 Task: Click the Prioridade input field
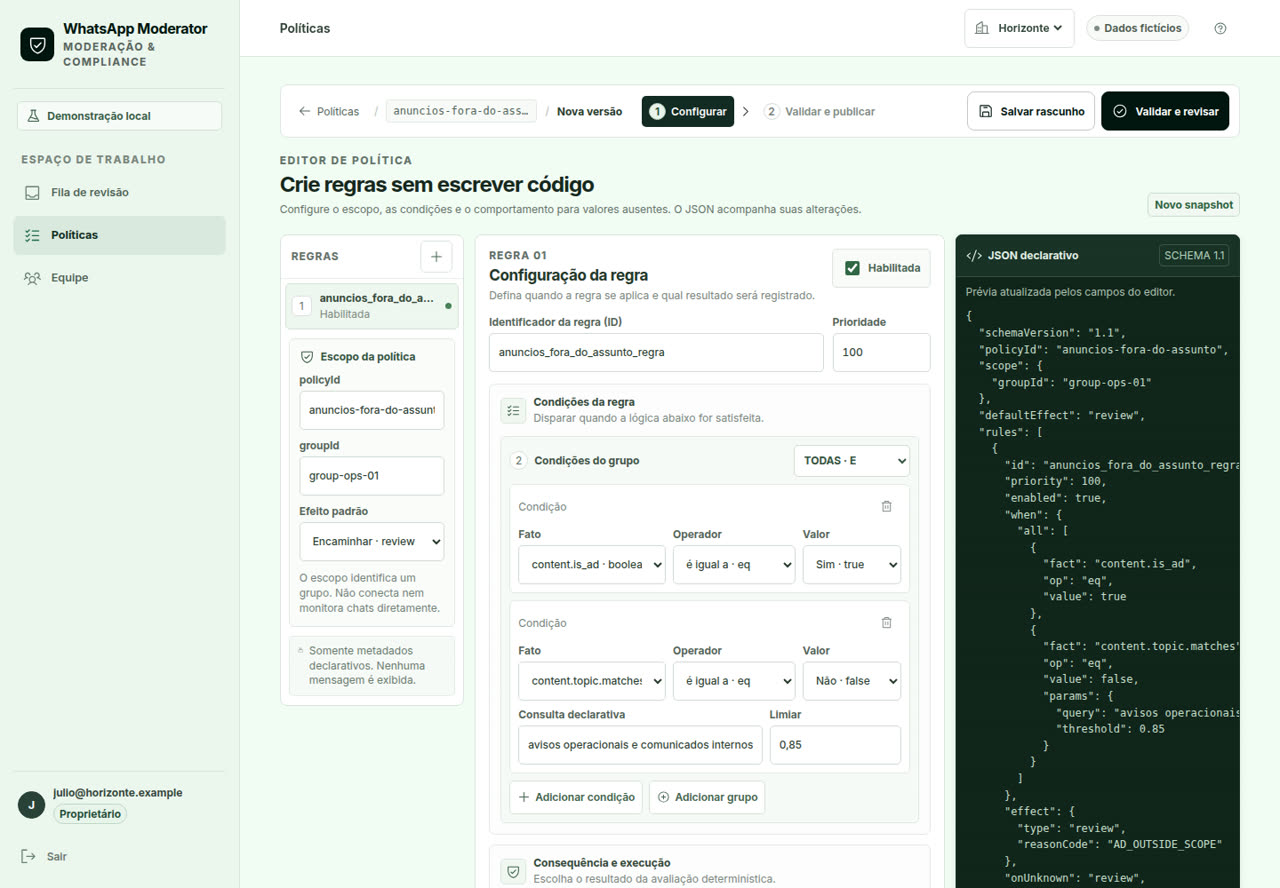[x=881, y=352]
